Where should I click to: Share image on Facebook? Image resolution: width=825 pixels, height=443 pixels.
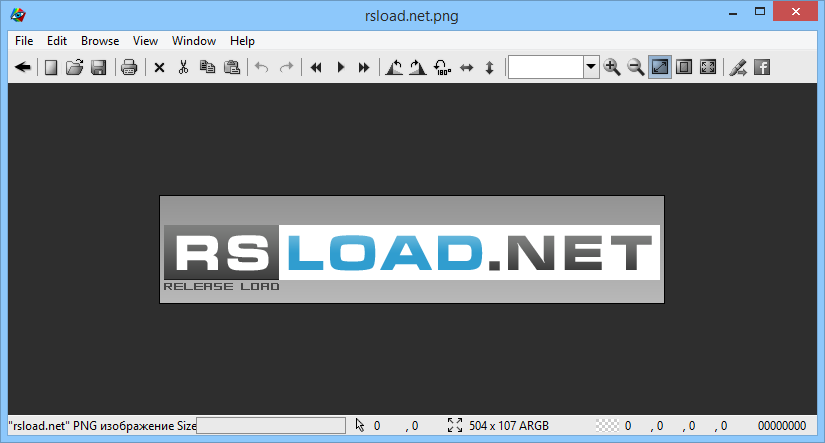[762, 67]
